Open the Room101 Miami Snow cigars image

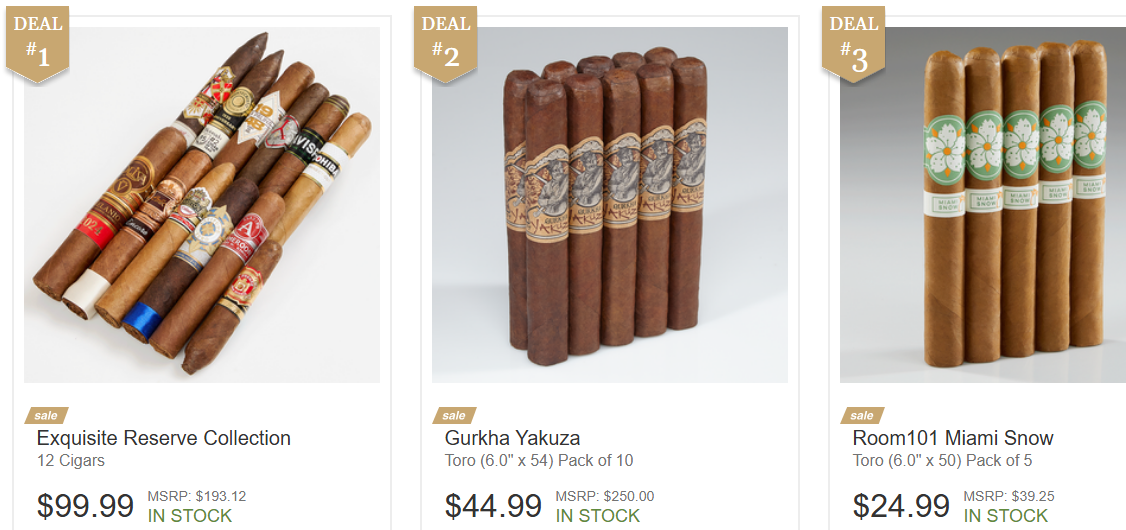click(x=983, y=205)
